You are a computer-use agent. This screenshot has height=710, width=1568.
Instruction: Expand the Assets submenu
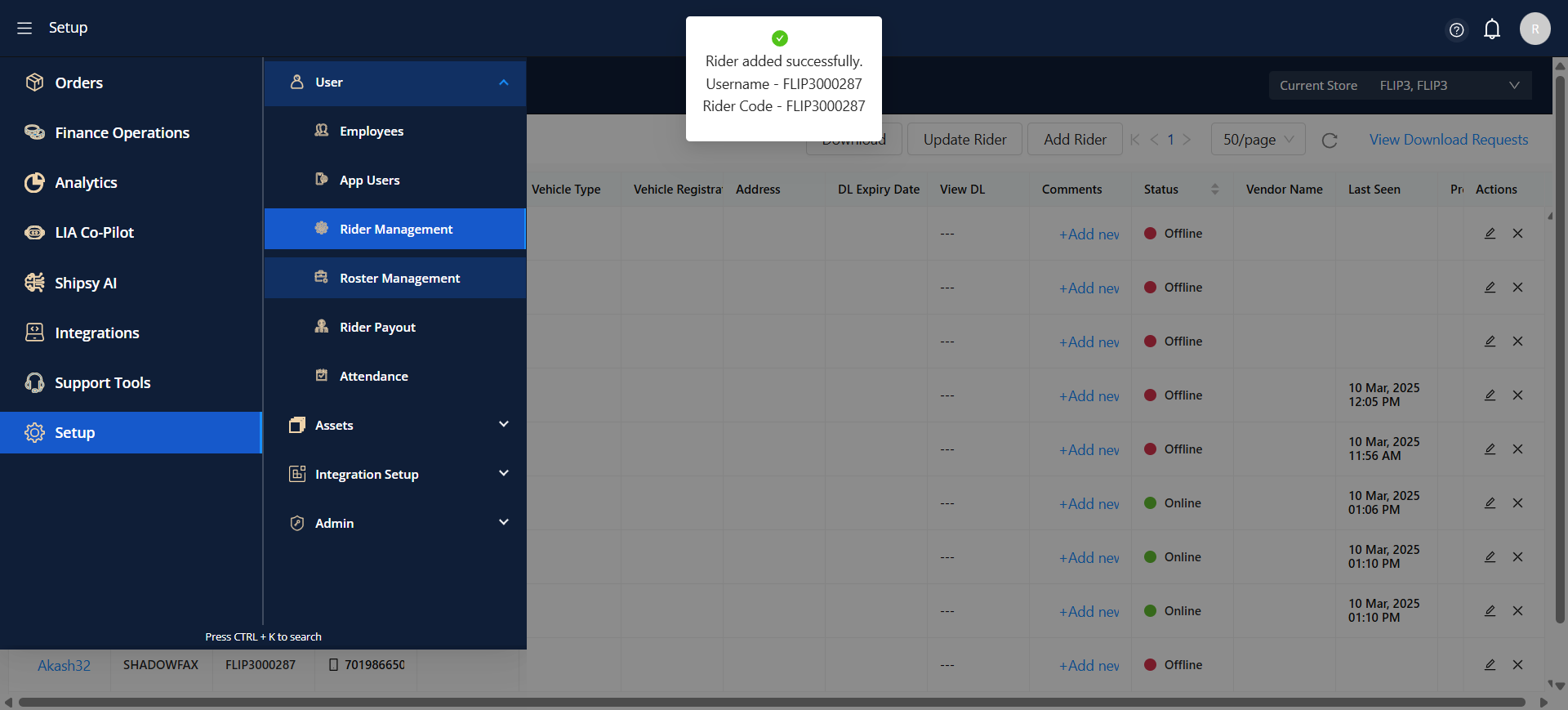click(394, 425)
